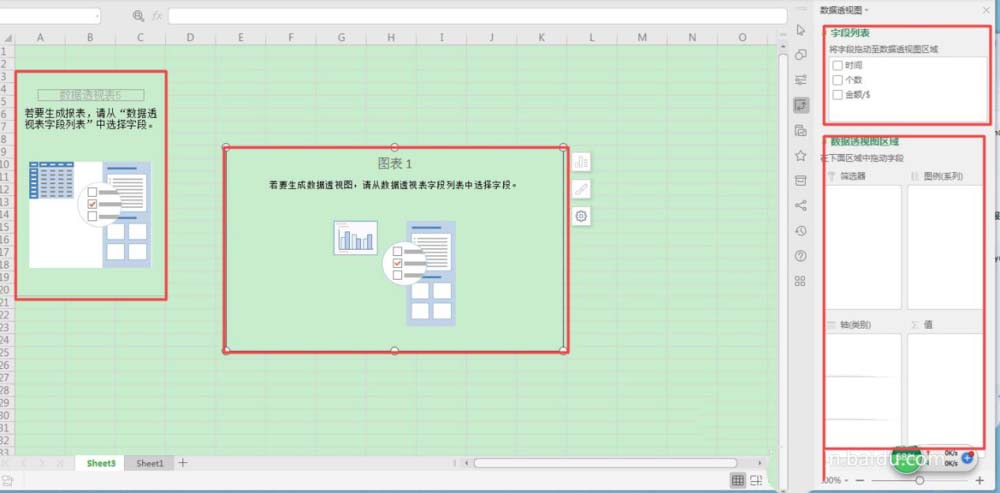Select the arrow pointer tool in sidebar

coord(800,30)
